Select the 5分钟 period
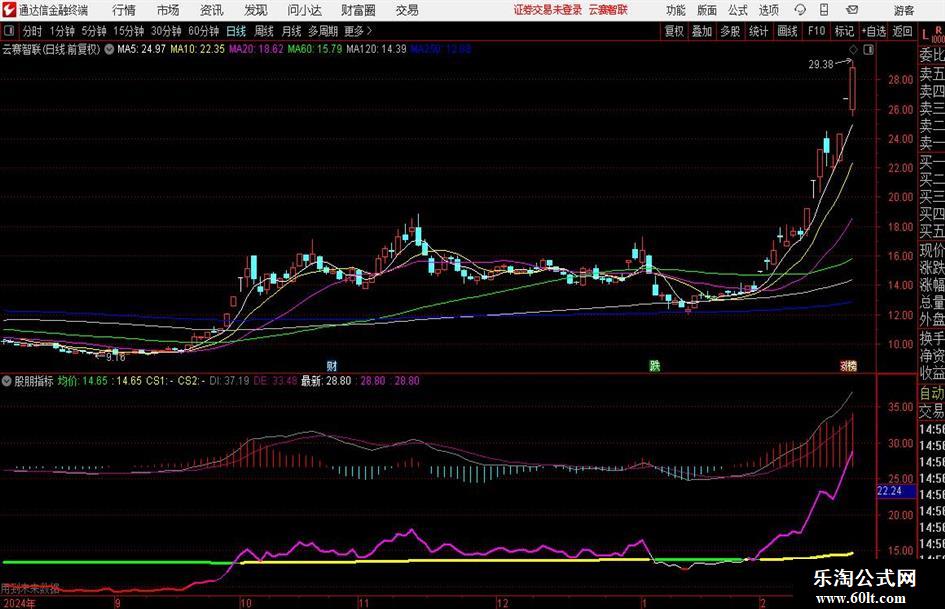The height and width of the screenshot is (609, 945). (93, 31)
